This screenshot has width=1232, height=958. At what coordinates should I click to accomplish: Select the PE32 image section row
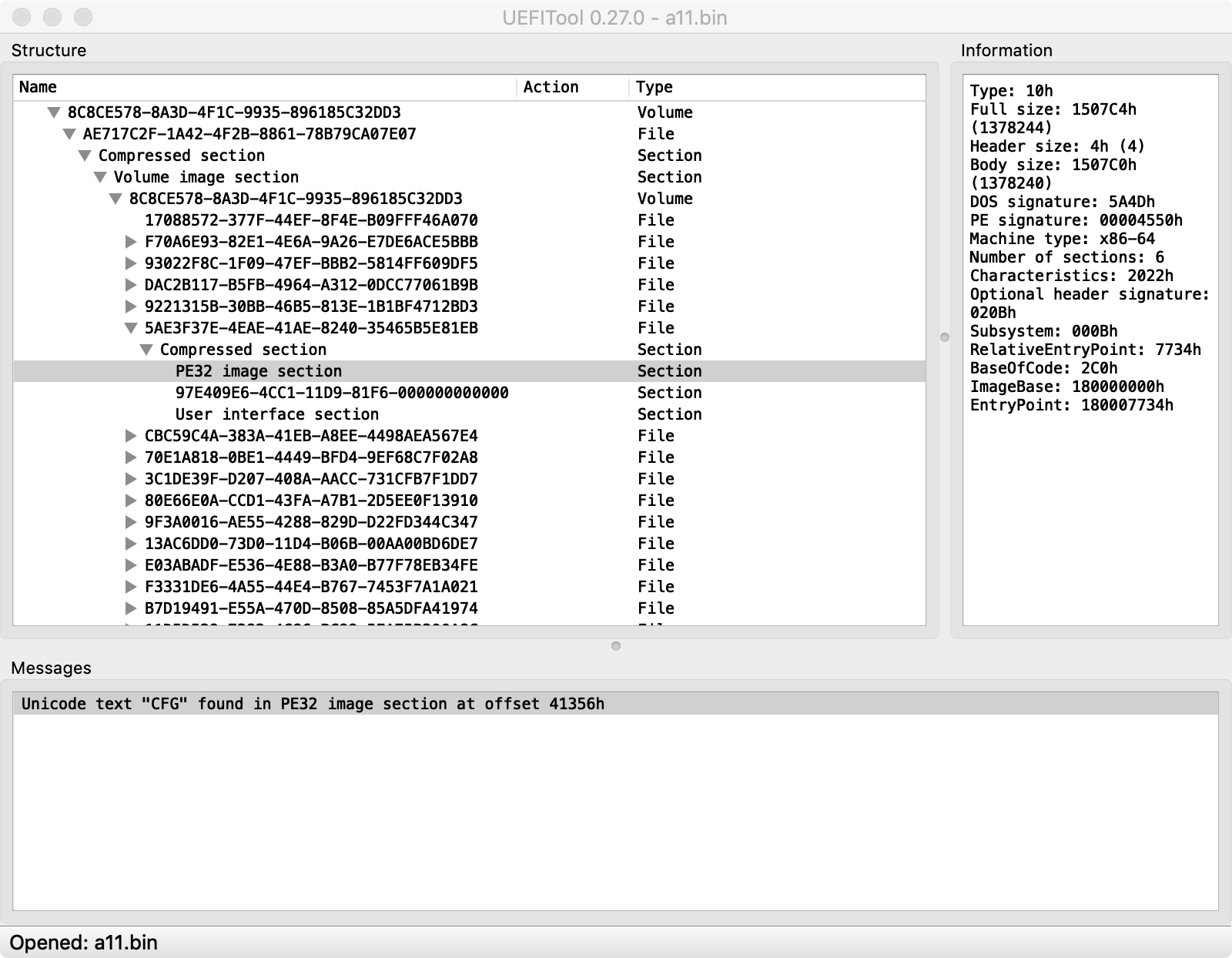click(x=258, y=371)
